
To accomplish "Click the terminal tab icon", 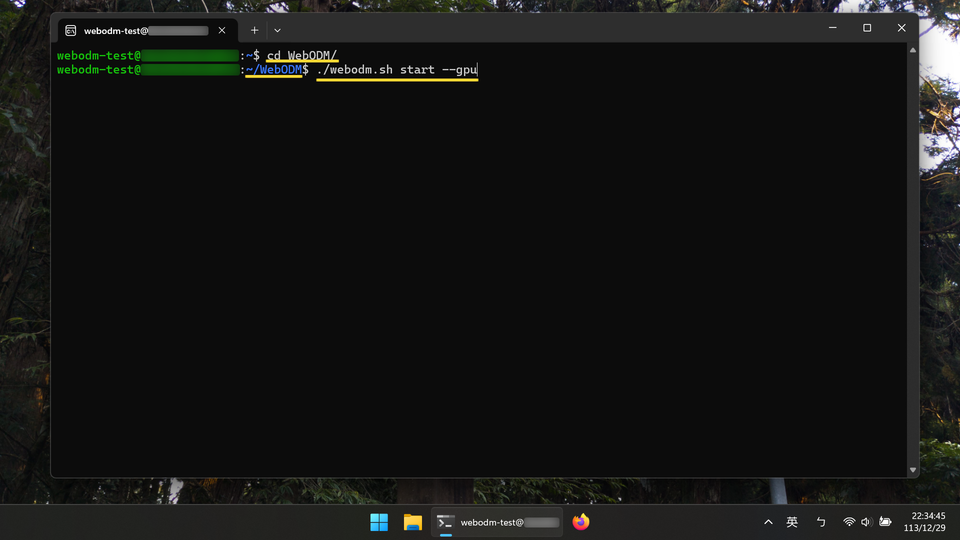I will point(71,31).
